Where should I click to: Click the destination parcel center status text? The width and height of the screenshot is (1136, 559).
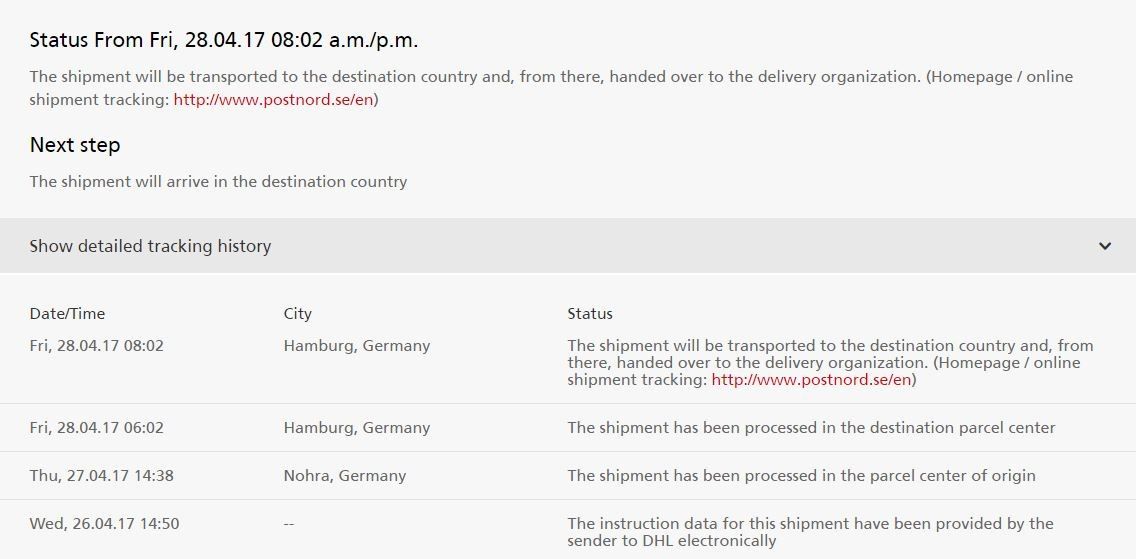(x=811, y=428)
